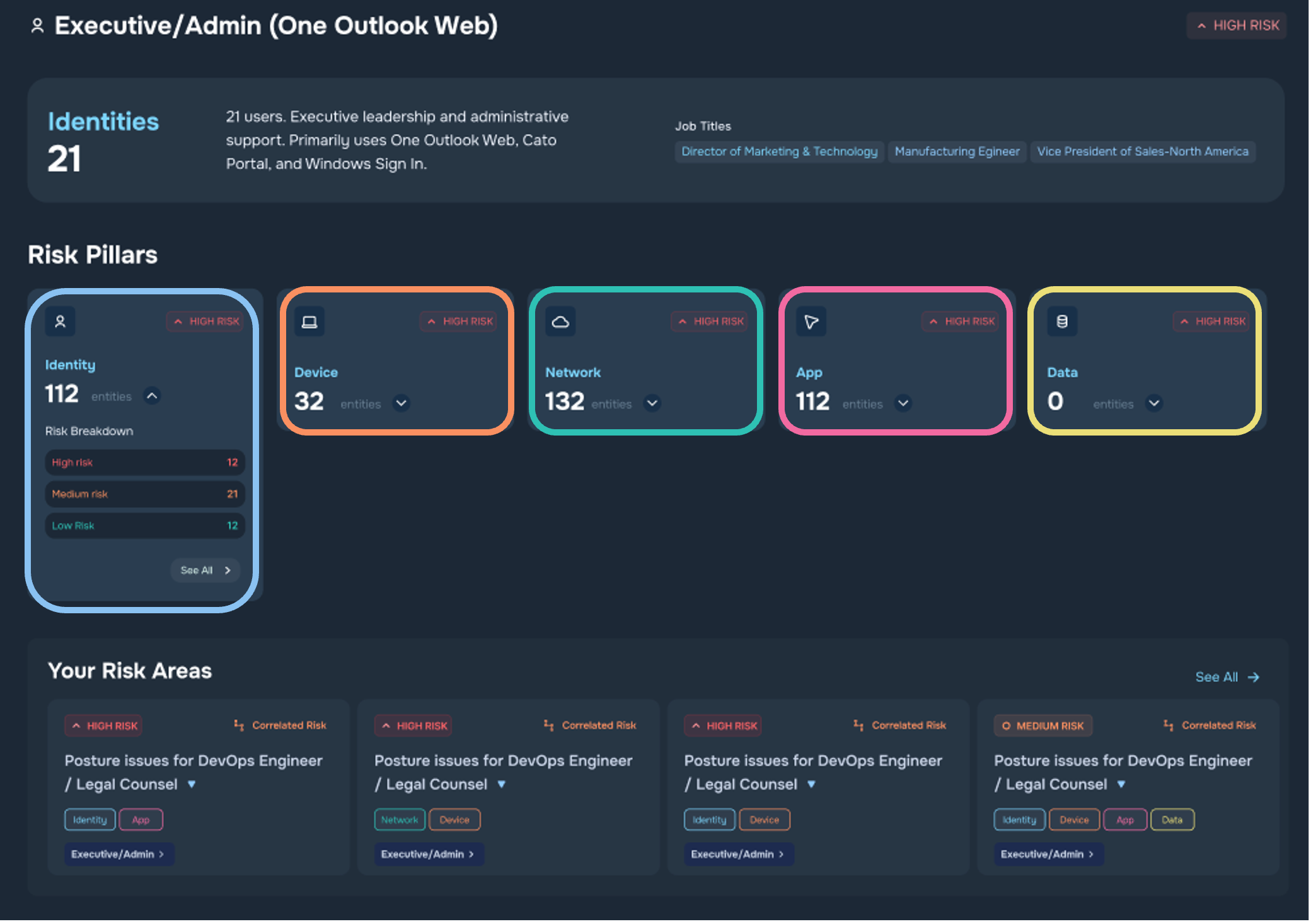Expand the Data entities chevron
This screenshot has height=924, width=1311.
(x=1154, y=403)
